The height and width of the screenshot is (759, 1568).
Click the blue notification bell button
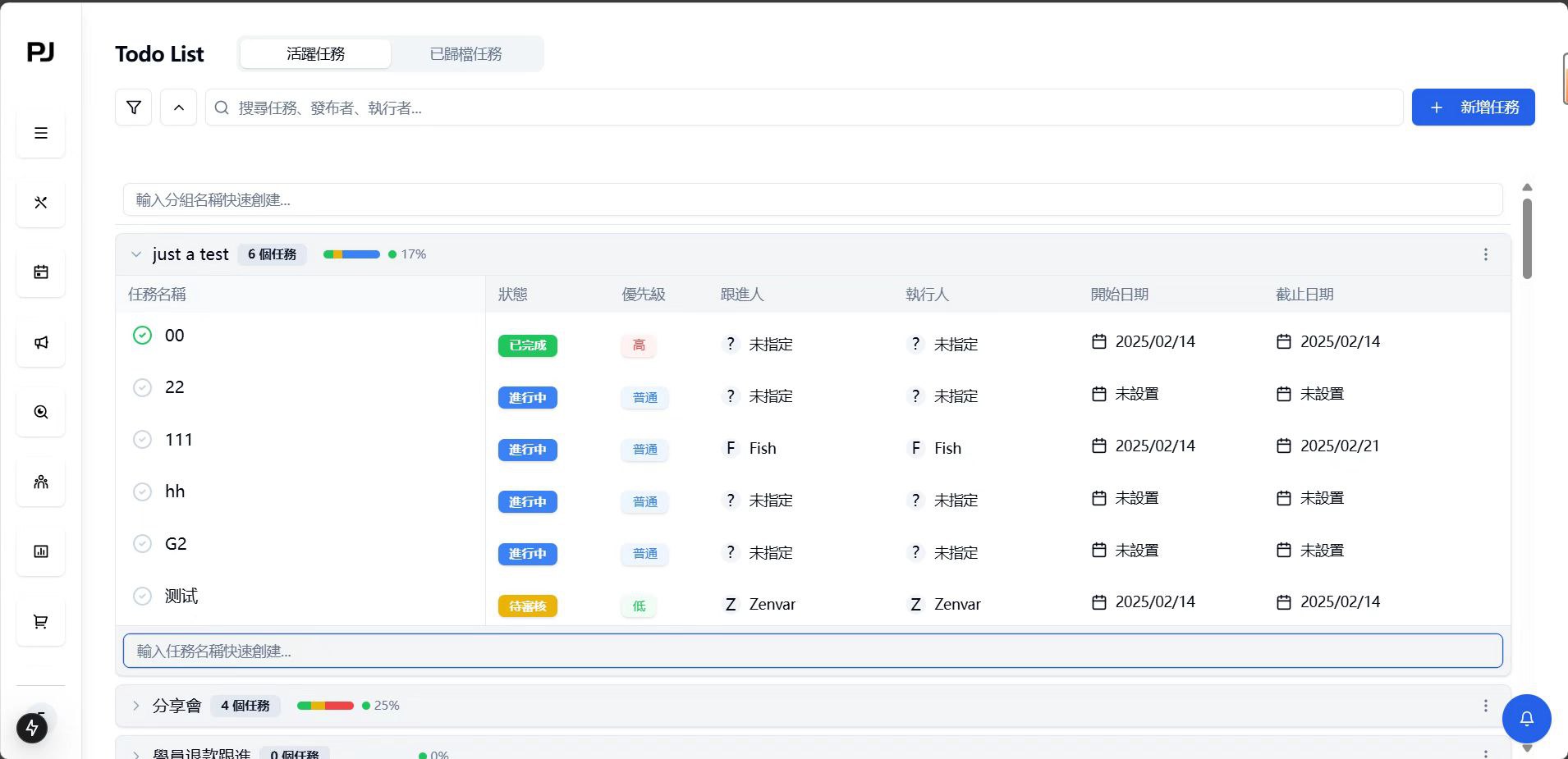click(1526, 719)
